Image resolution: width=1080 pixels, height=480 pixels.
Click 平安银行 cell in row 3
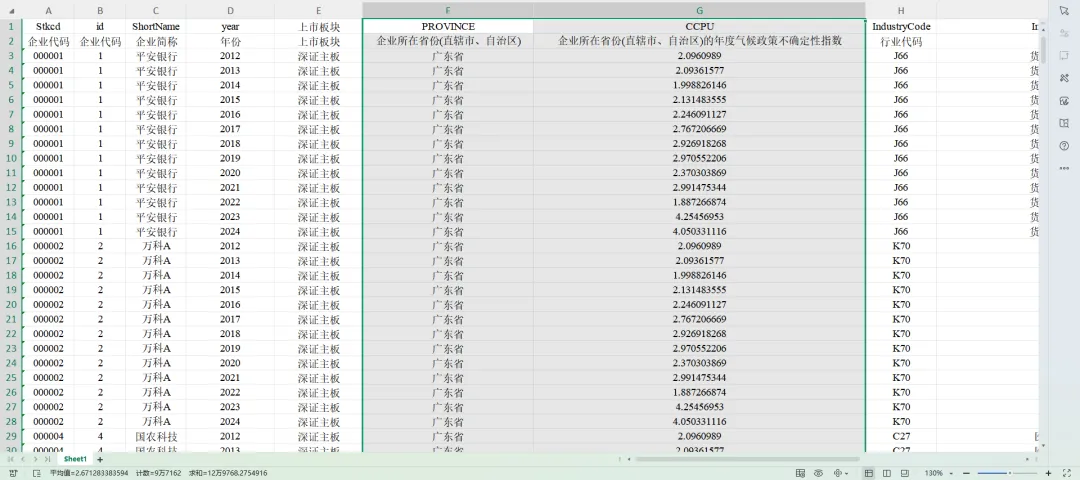156,56
